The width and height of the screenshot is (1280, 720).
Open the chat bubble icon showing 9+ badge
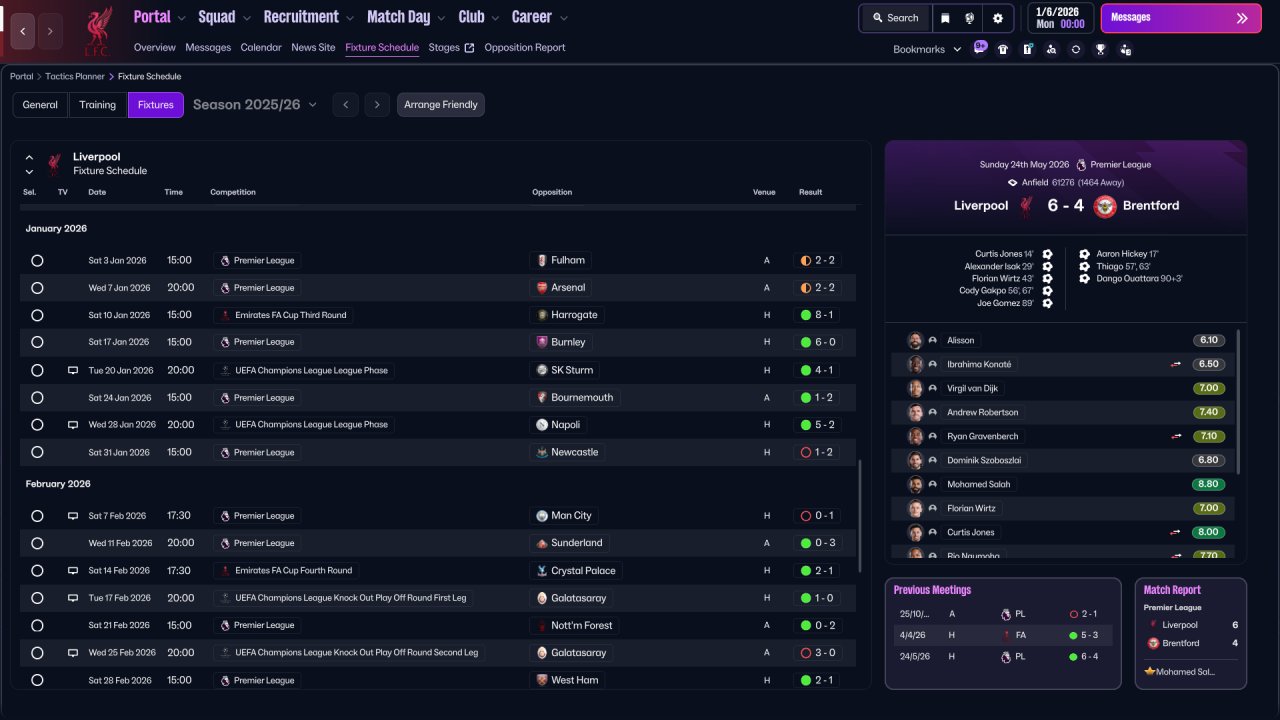tap(979, 48)
